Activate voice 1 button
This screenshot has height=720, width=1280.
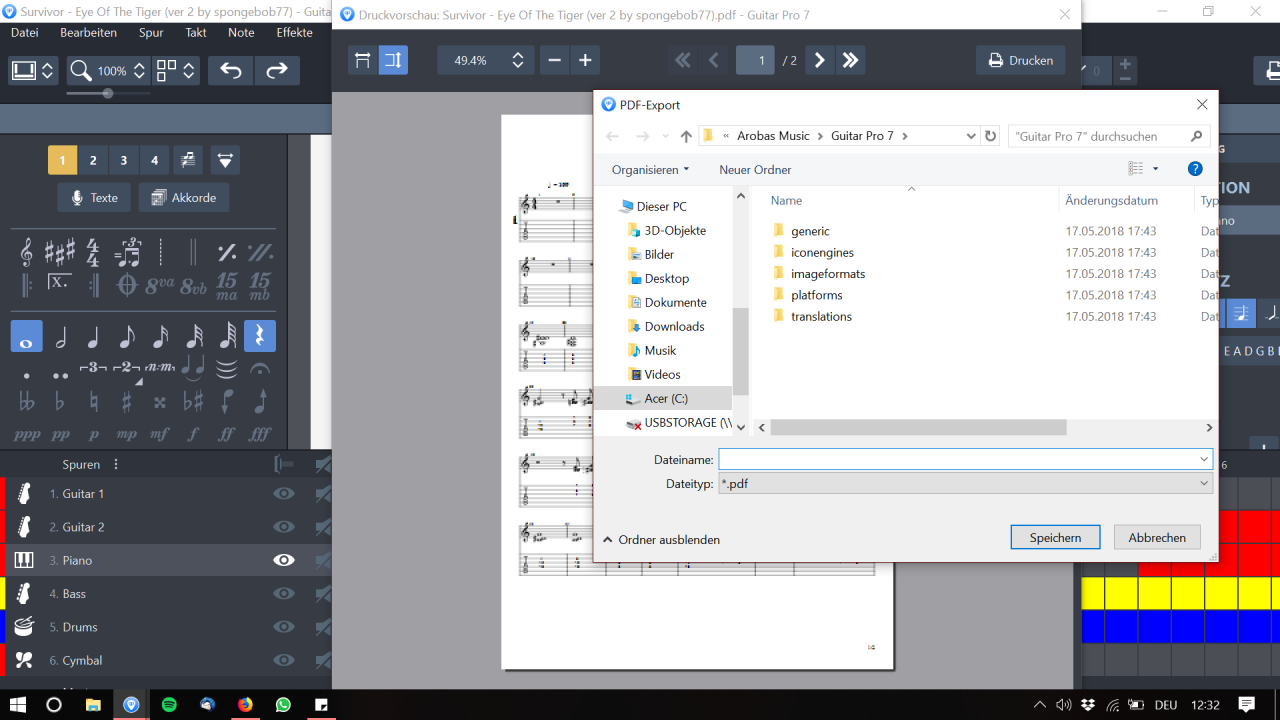pos(62,160)
